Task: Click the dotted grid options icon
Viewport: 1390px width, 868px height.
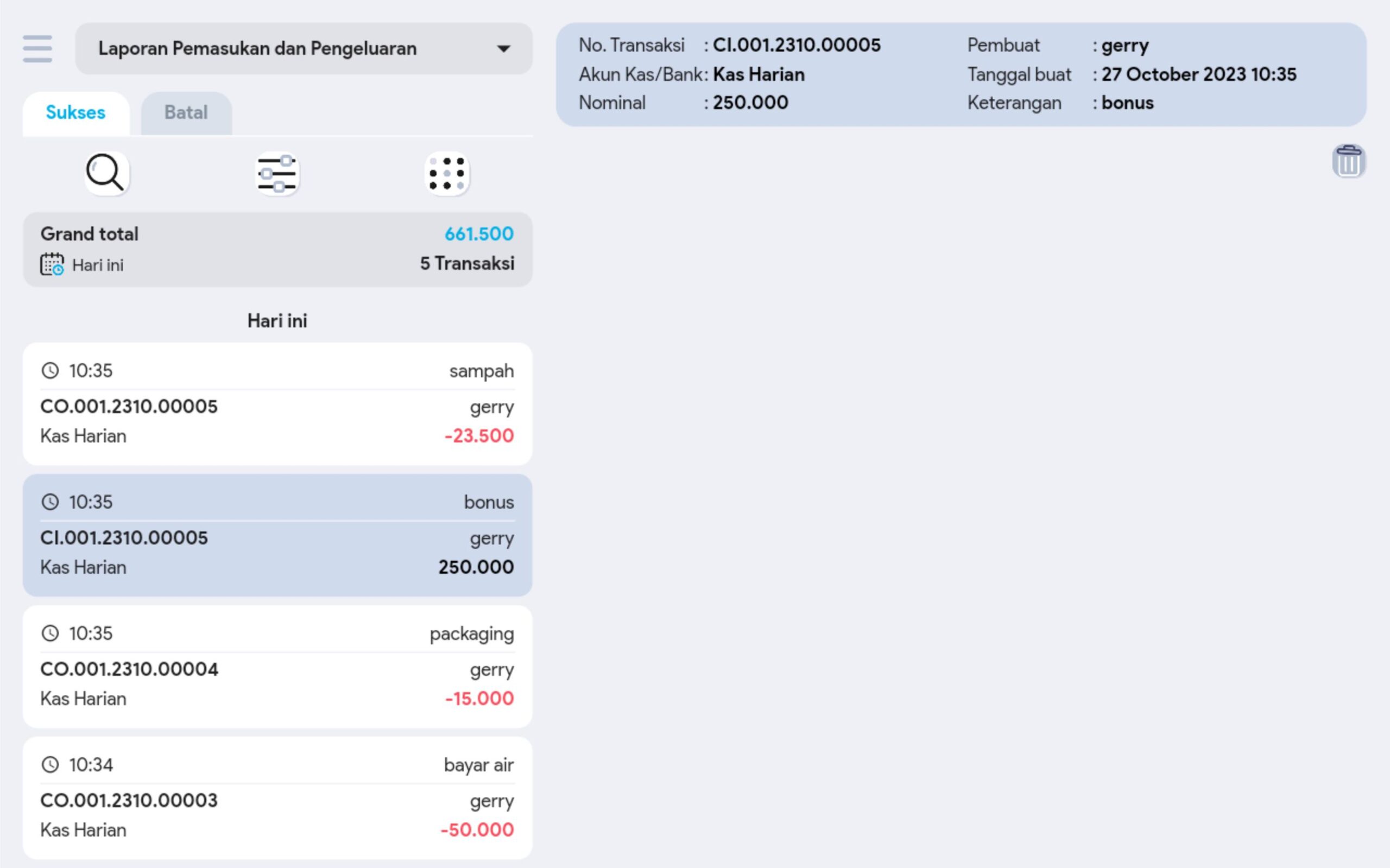Action: (x=447, y=173)
